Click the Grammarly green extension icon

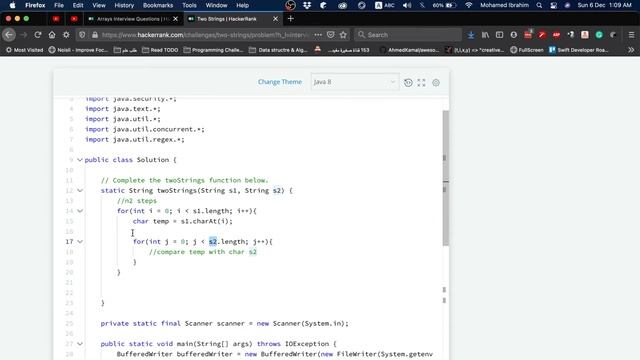click(x=599, y=35)
